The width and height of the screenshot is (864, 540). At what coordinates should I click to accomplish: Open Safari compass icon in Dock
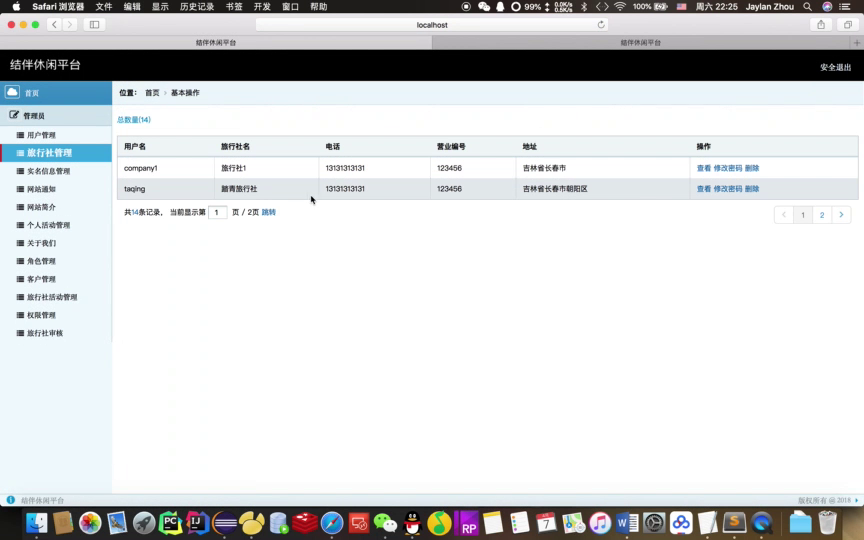point(332,523)
